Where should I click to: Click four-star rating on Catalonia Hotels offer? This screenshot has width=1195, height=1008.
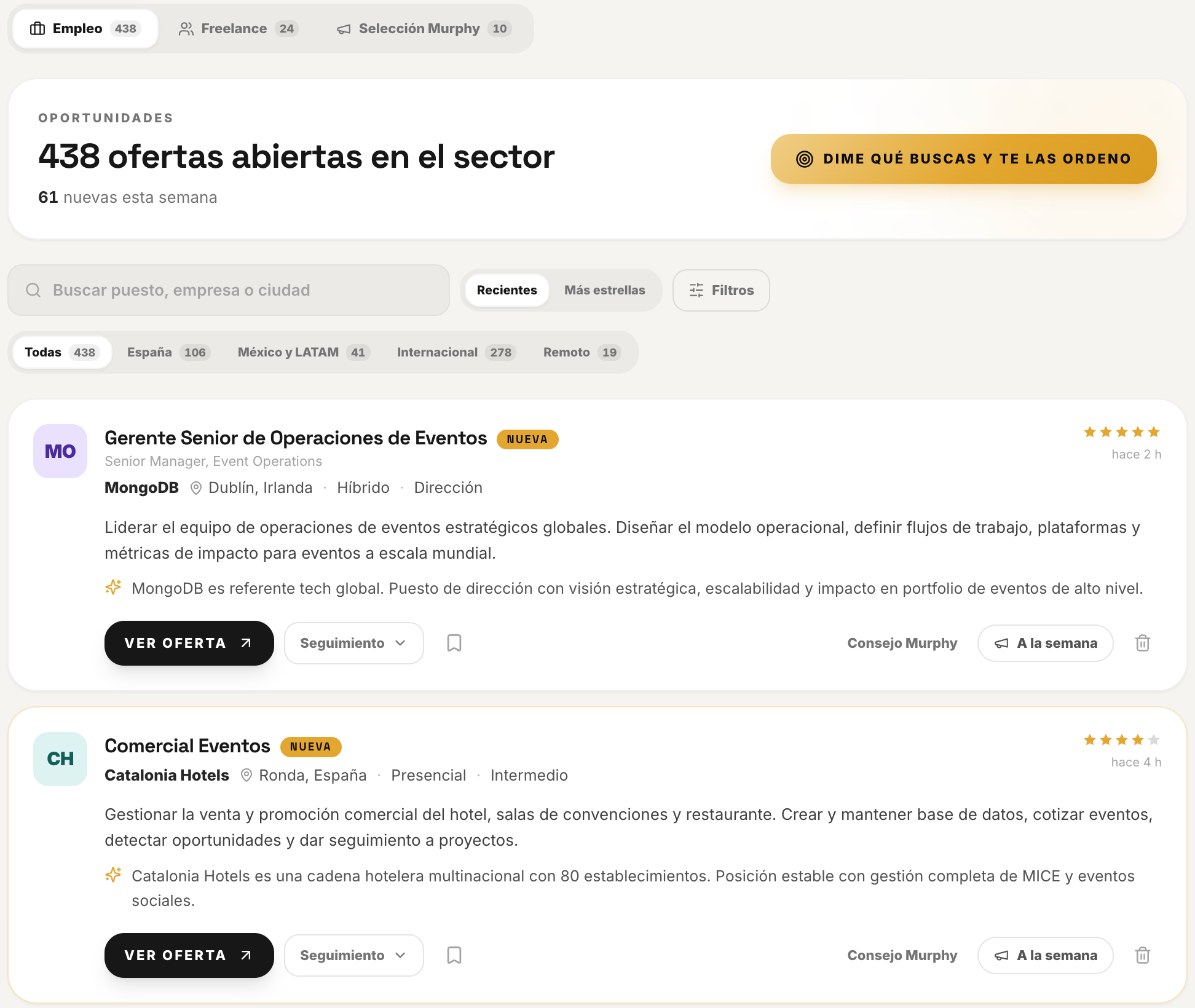pos(1122,740)
